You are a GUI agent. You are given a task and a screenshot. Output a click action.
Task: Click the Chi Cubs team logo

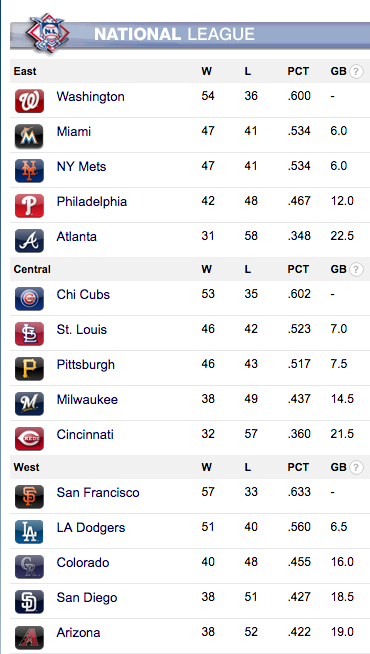point(29,299)
